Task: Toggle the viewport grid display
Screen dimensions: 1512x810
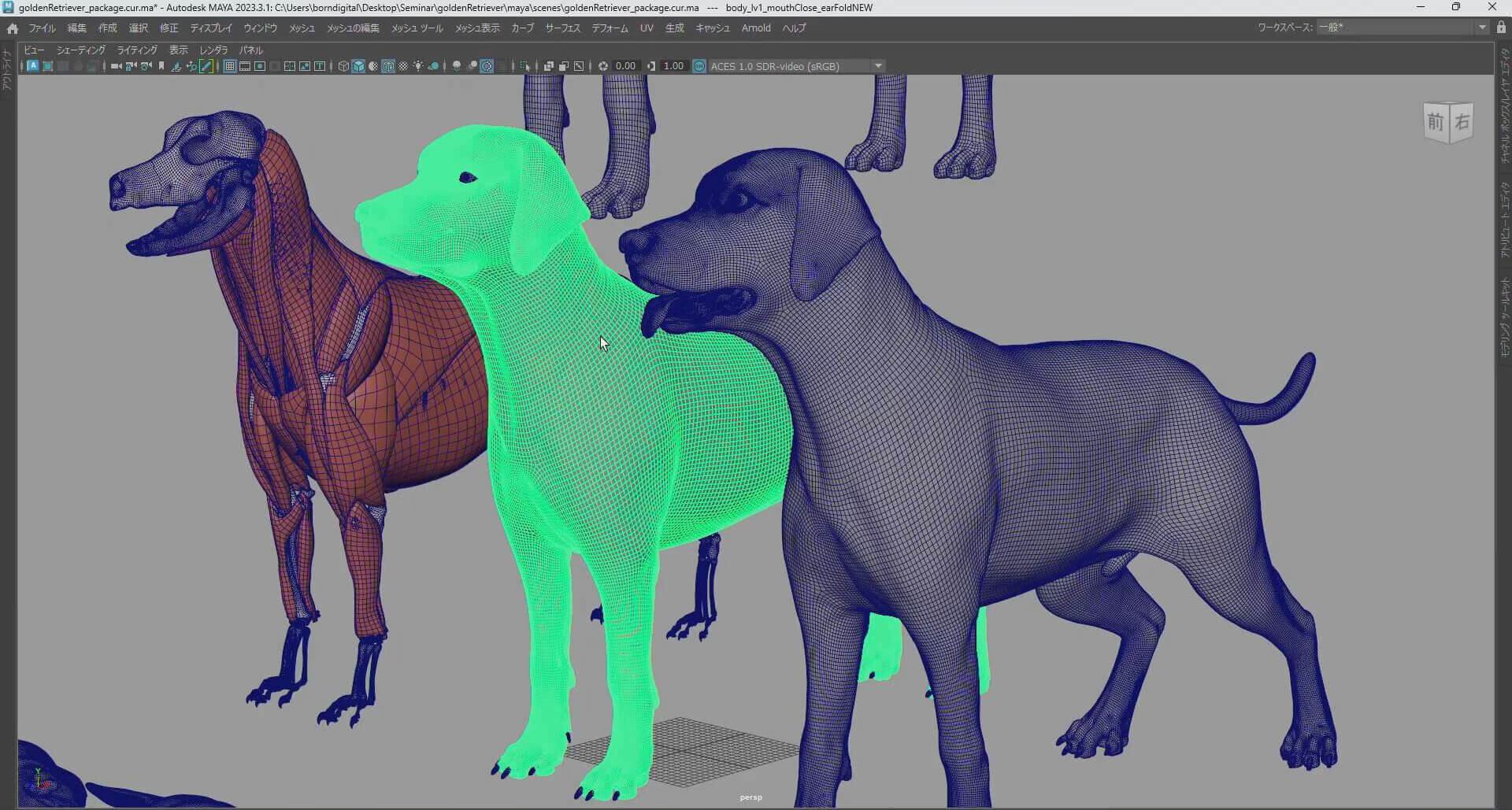Action: (x=230, y=66)
